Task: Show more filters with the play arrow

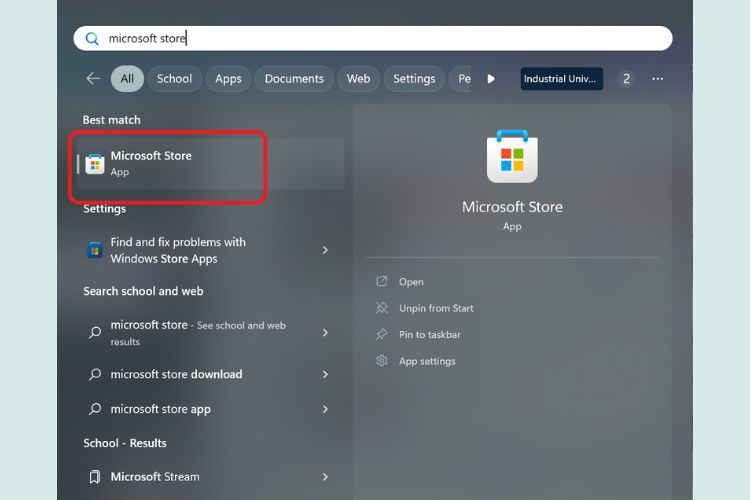Action: 491,78
